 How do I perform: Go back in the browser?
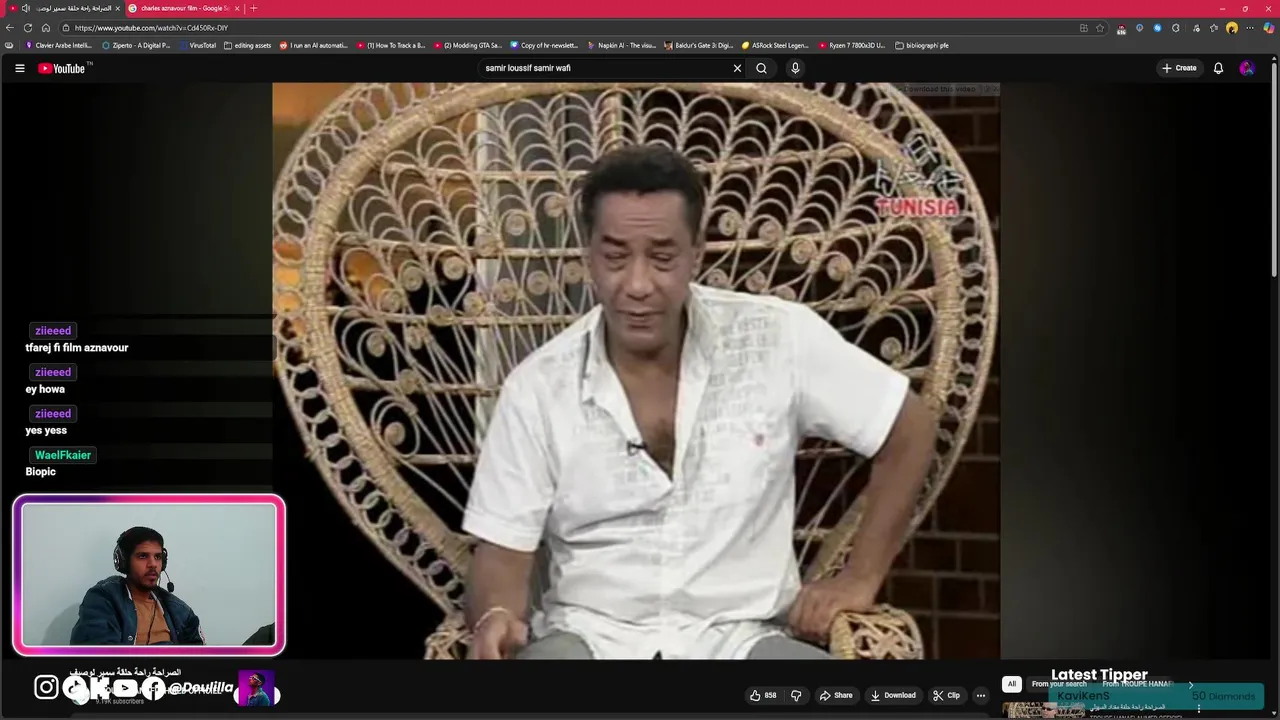(9, 28)
